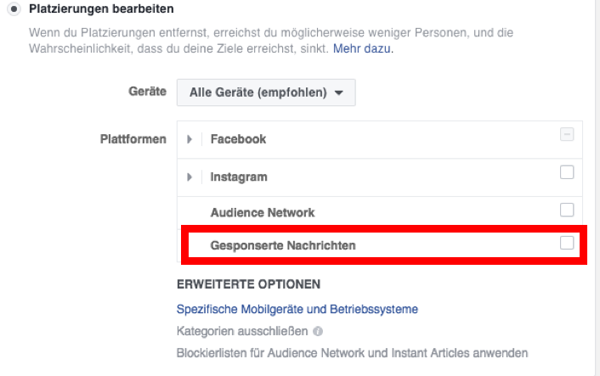The width and height of the screenshot is (600, 376).
Task: Expand the Facebook platform arrow
Action: [189, 139]
